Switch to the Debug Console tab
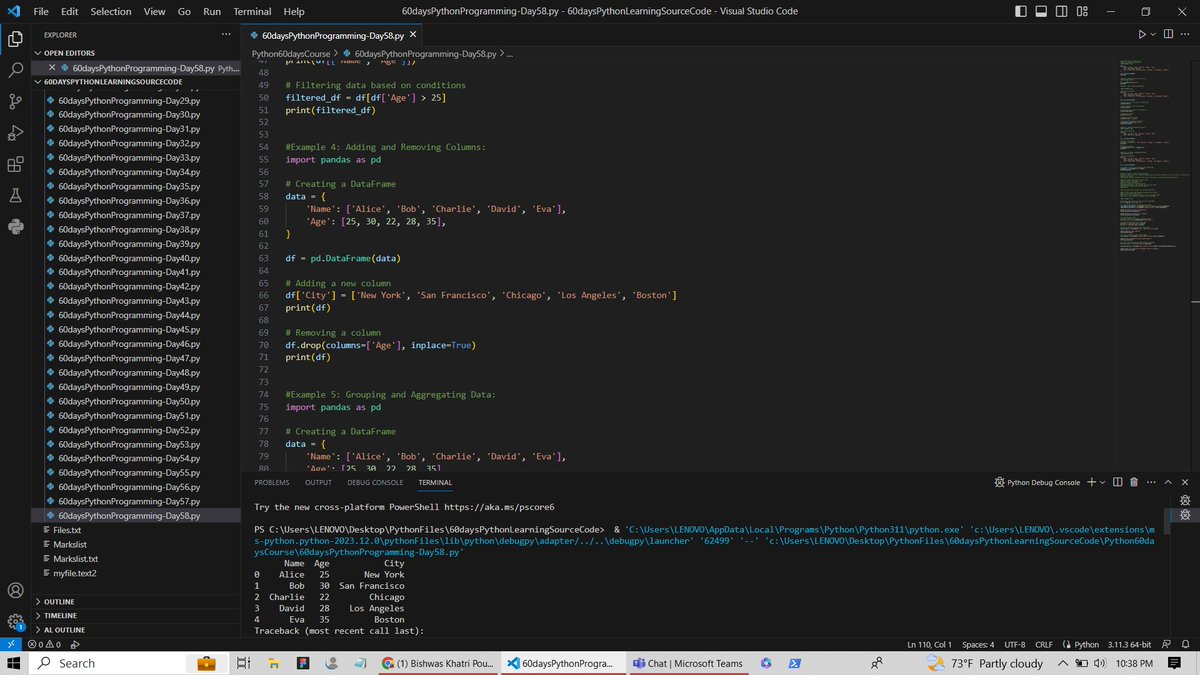This screenshot has height=675, width=1200. 375,482
